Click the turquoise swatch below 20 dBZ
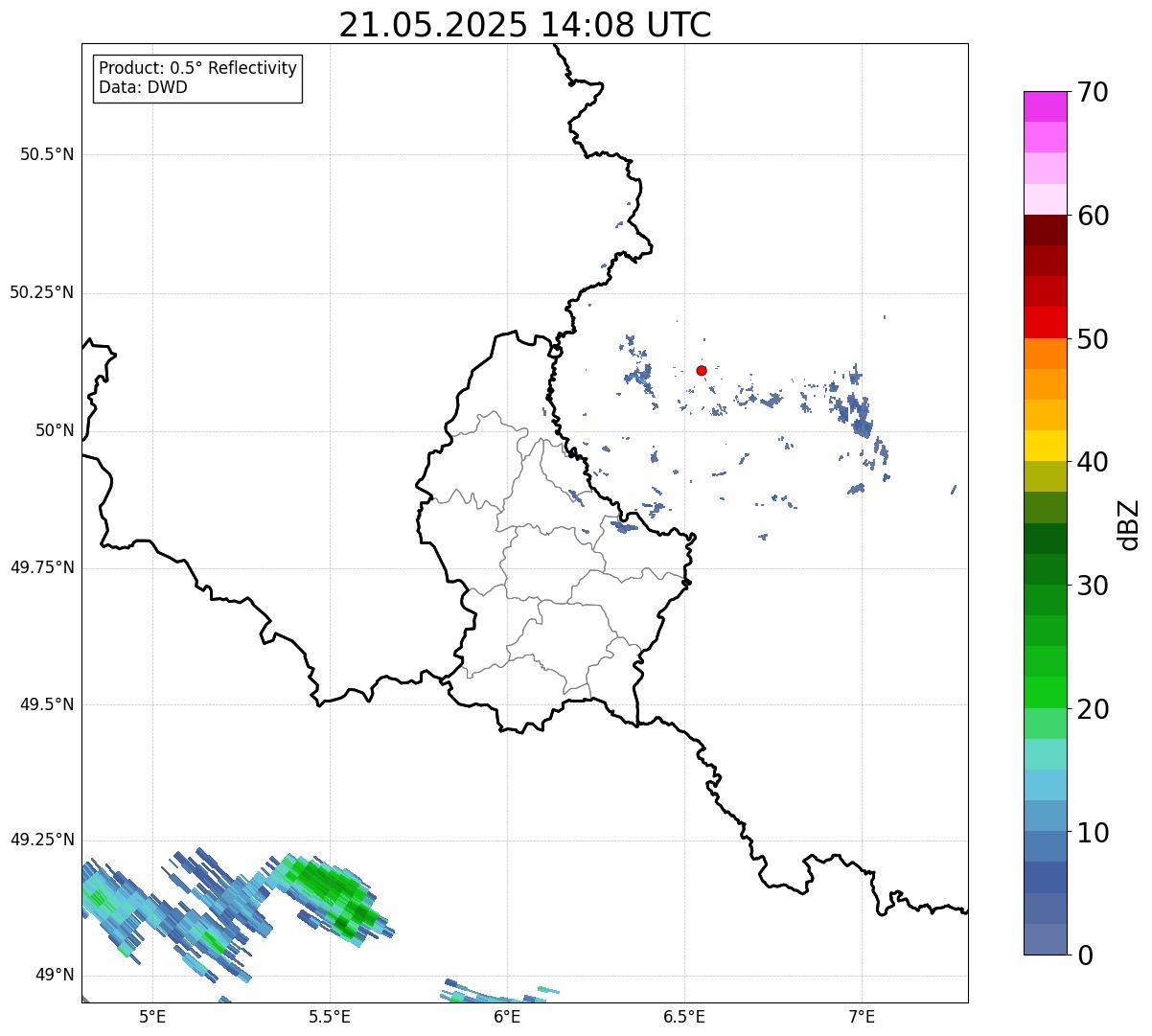1152x1036 pixels. pyautogui.click(x=1046, y=754)
